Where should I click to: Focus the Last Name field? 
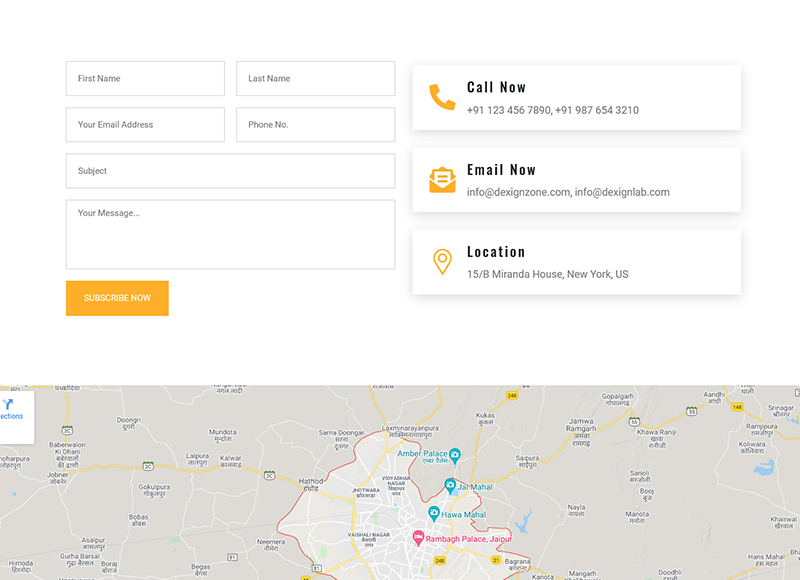[x=315, y=79]
